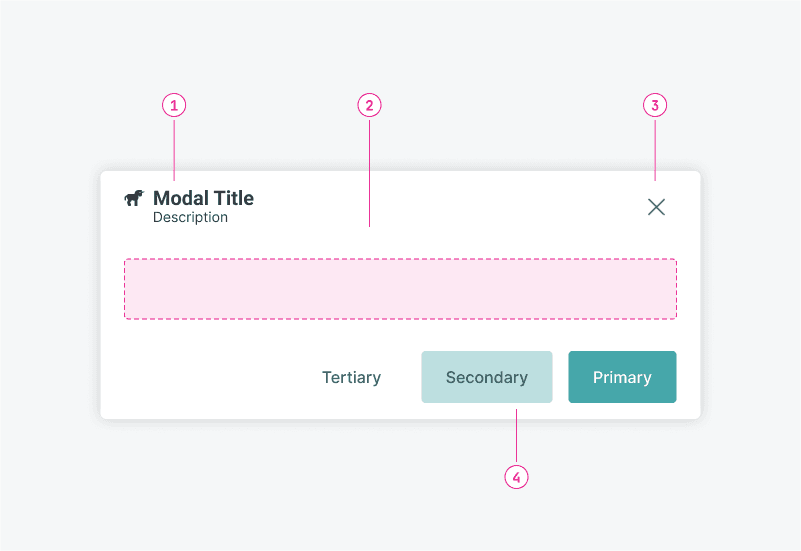Screen dimensions: 801x551
Task: Close the modal with the X icon
Action: pos(656,207)
